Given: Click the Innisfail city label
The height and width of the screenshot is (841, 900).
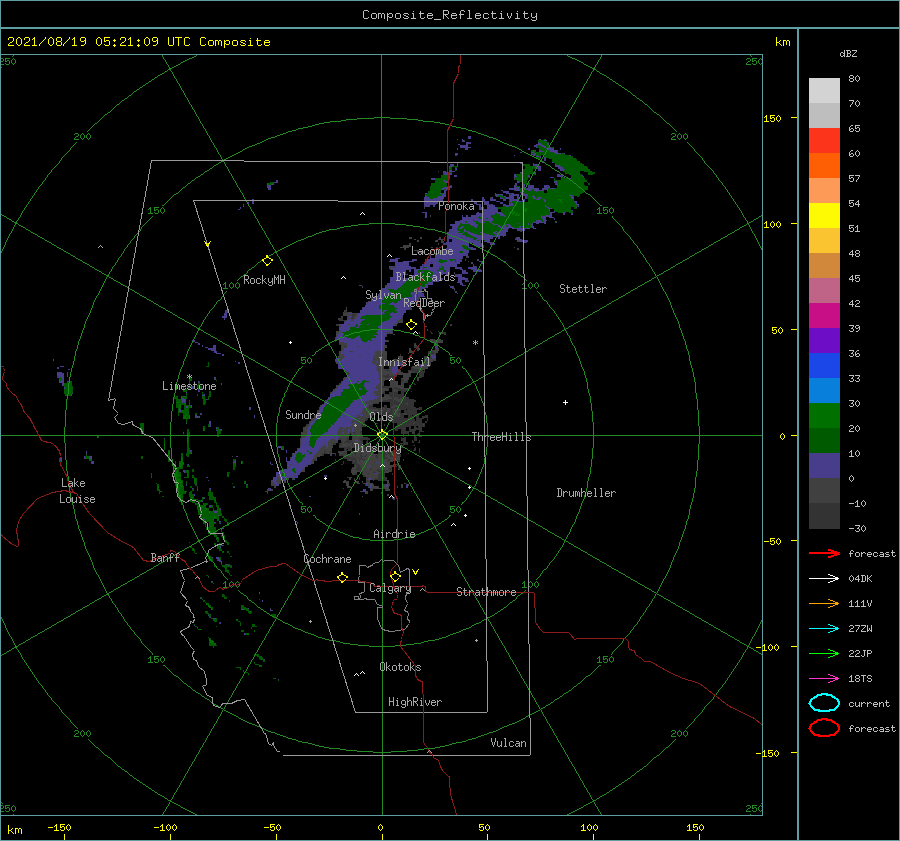Looking at the screenshot, I should coord(404,362).
